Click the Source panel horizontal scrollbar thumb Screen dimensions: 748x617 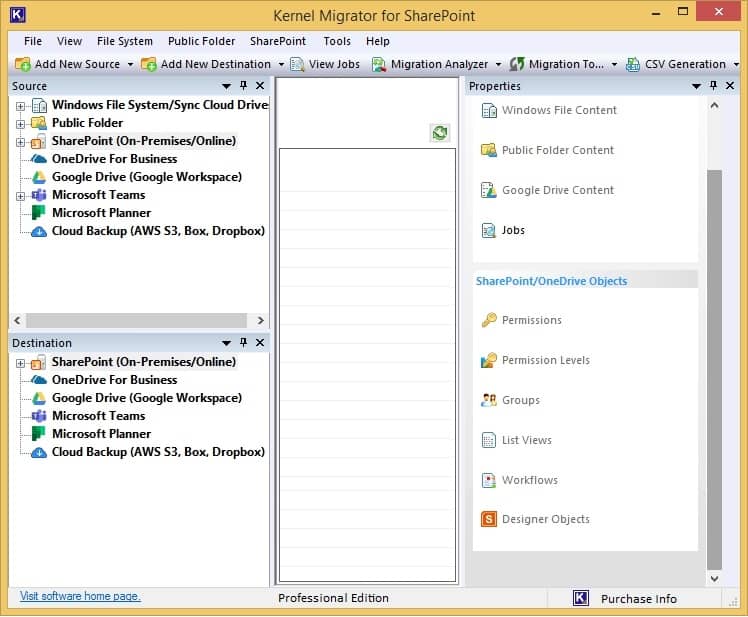136,320
